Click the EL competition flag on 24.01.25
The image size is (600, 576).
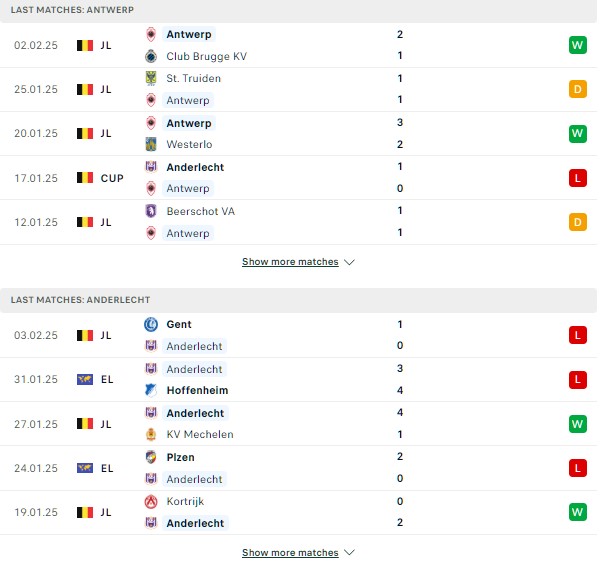tap(85, 468)
